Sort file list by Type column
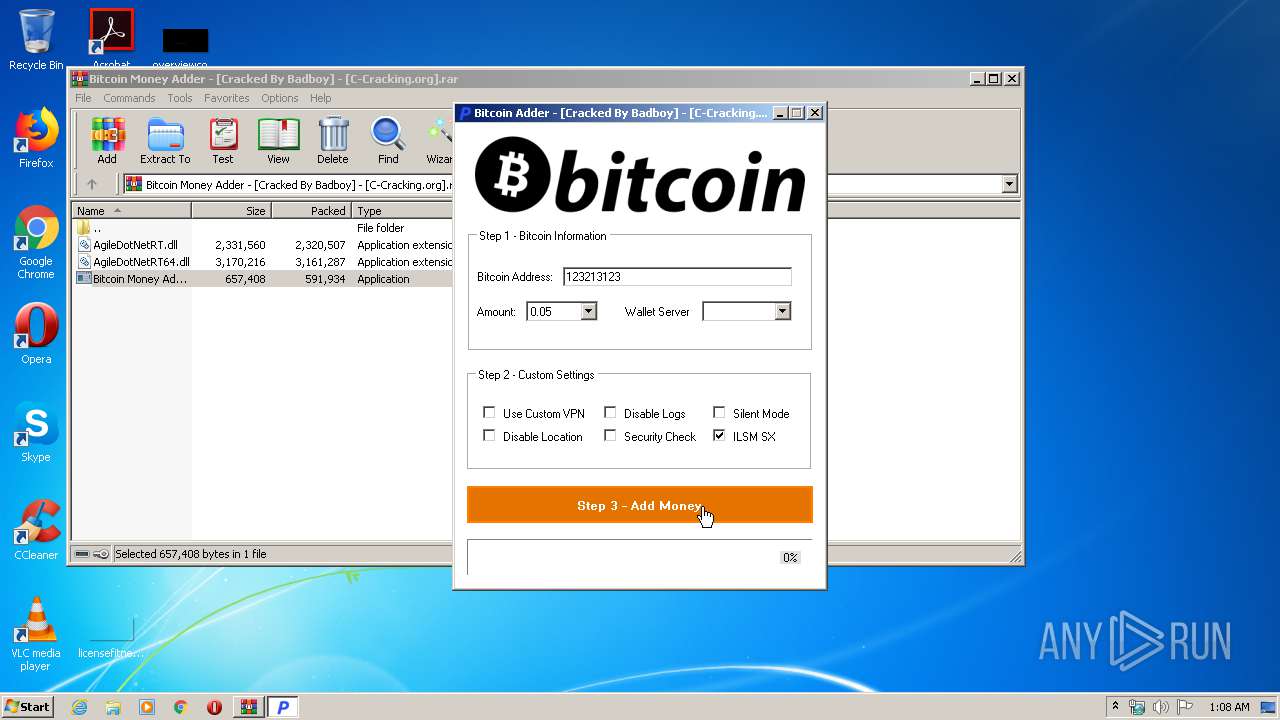This screenshot has width=1280, height=720. [402, 211]
